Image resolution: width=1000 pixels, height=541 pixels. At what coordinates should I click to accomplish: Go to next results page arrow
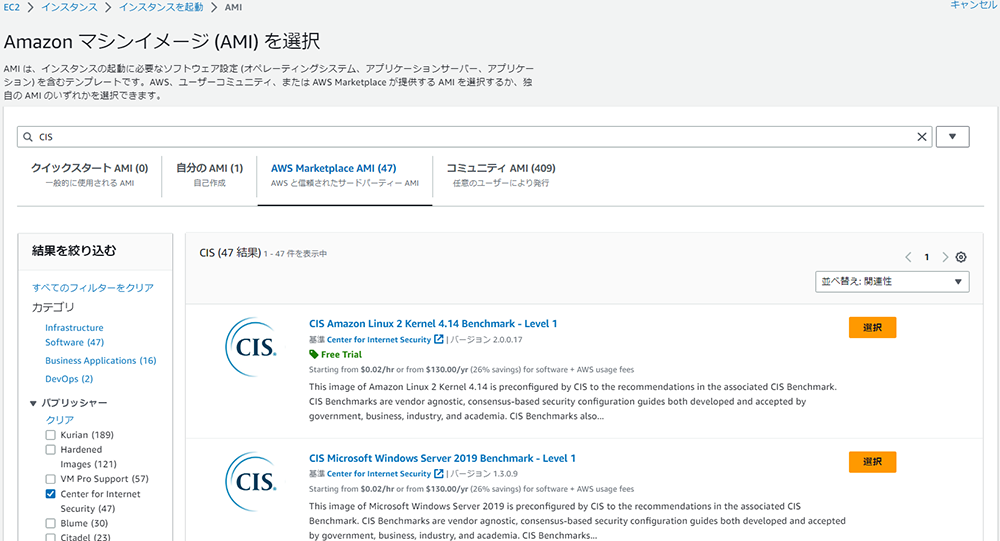tap(945, 257)
